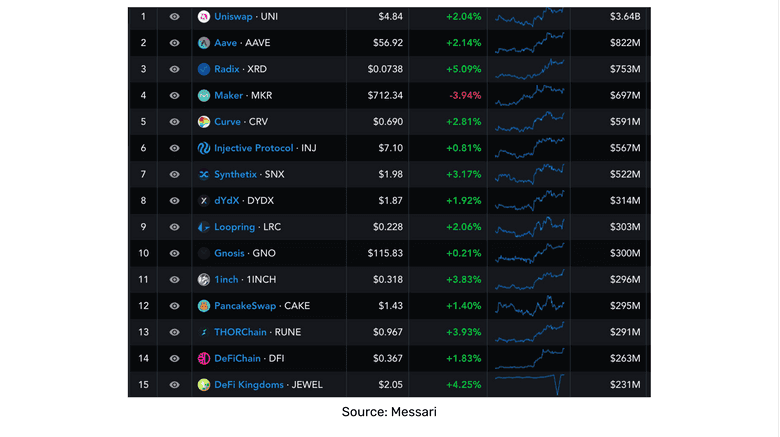Click the DeFiChain pink logo icon
Screen dimensions: 780x437
point(204,358)
